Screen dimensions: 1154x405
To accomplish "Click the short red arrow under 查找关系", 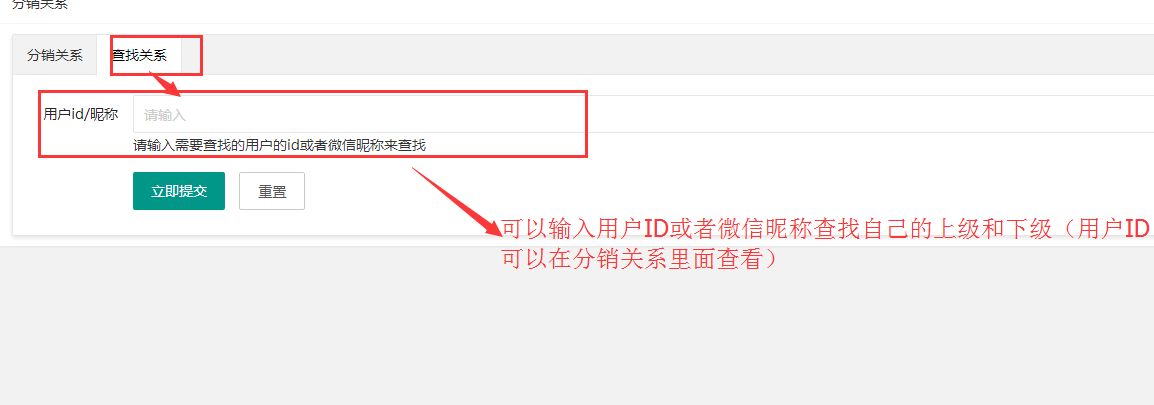I will 165,84.
